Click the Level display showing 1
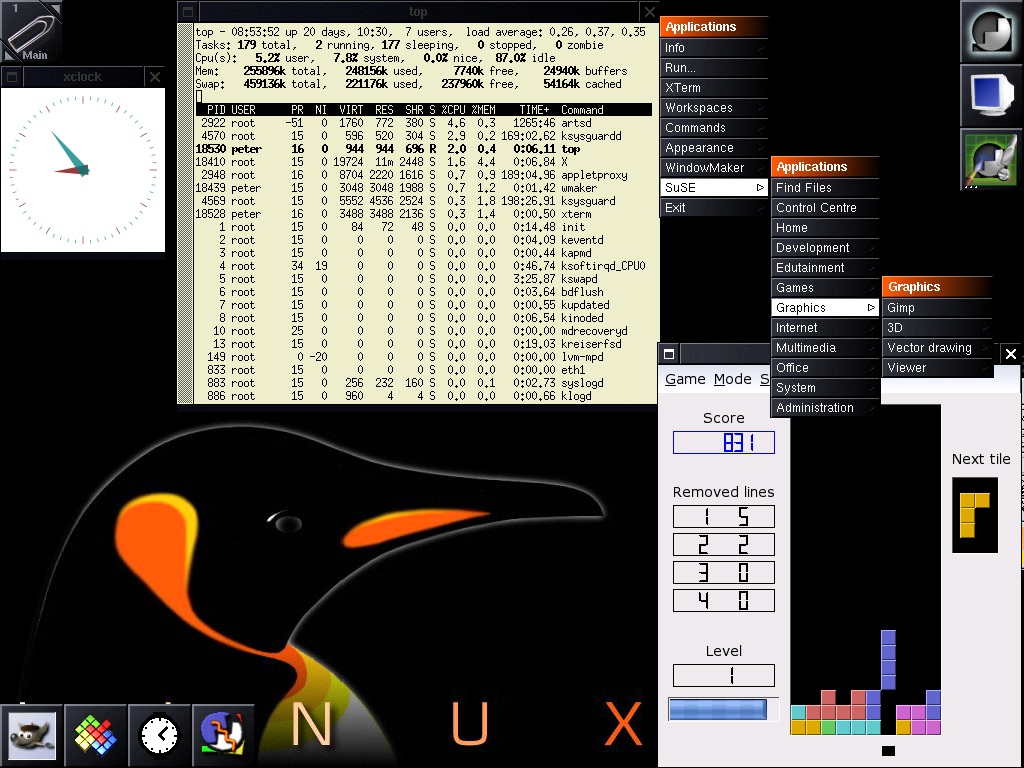1024x768 pixels. (724, 675)
